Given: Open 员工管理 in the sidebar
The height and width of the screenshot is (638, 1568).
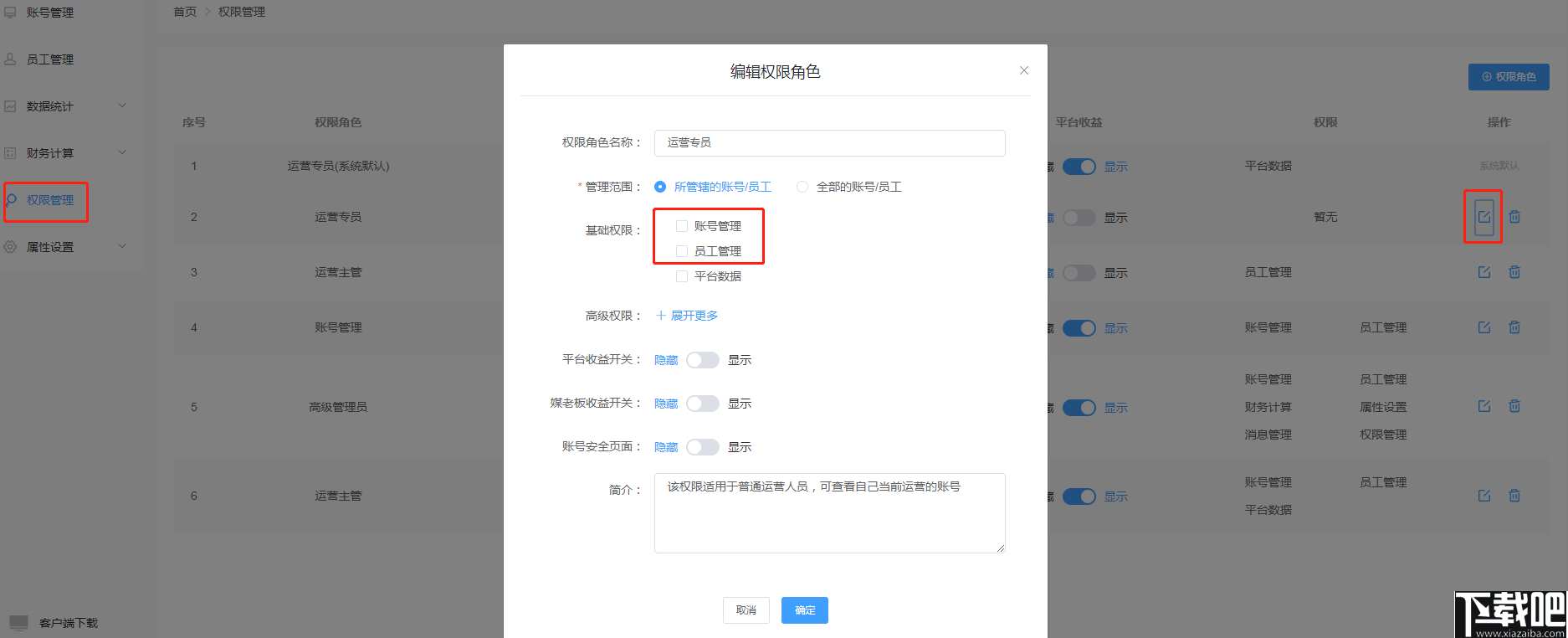Looking at the screenshot, I should pyautogui.click(x=50, y=59).
